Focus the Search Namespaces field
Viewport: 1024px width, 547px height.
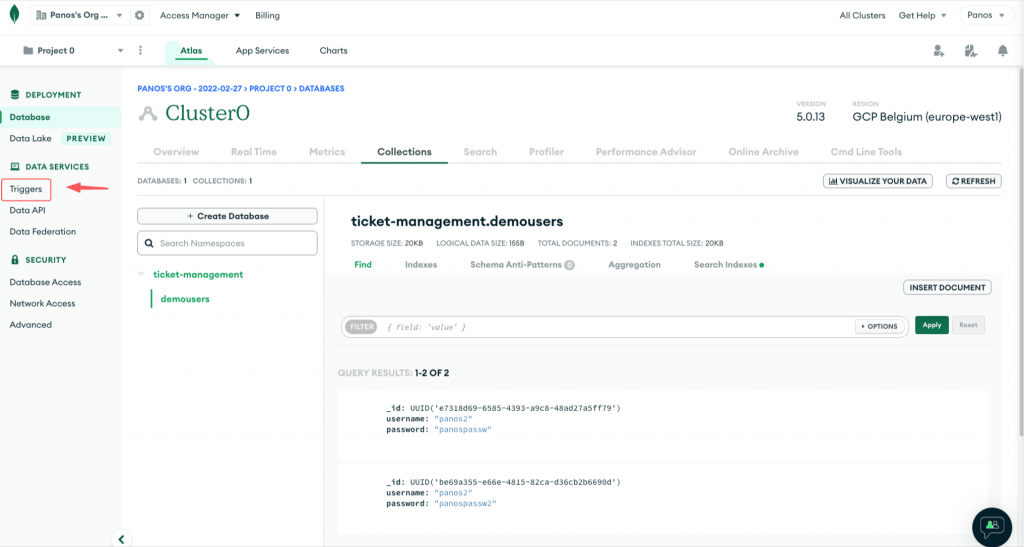pos(227,243)
